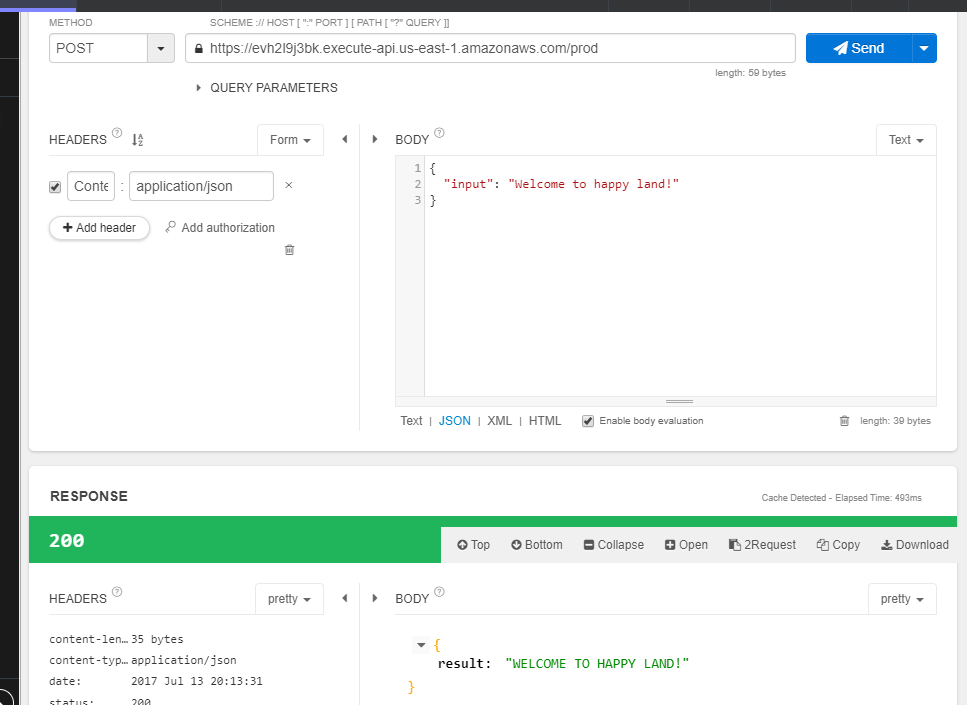Click the headers sort A-Z icon
The width and height of the screenshot is (967, 705).
[138, 140]
